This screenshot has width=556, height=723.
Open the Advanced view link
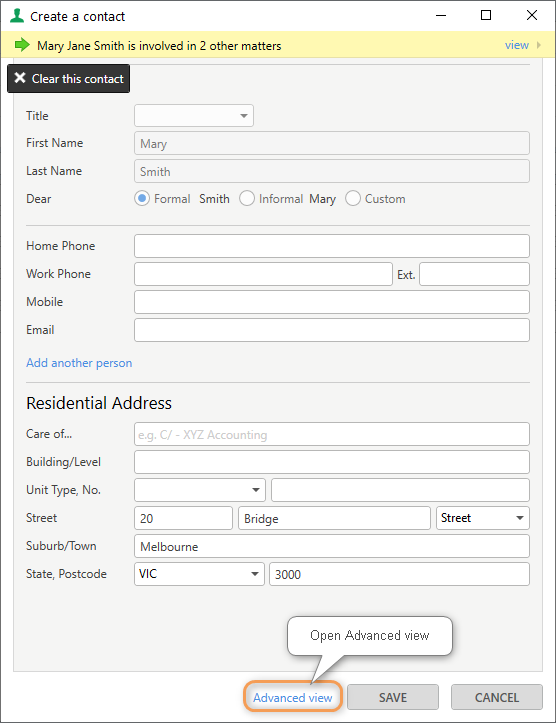(293, 698)
